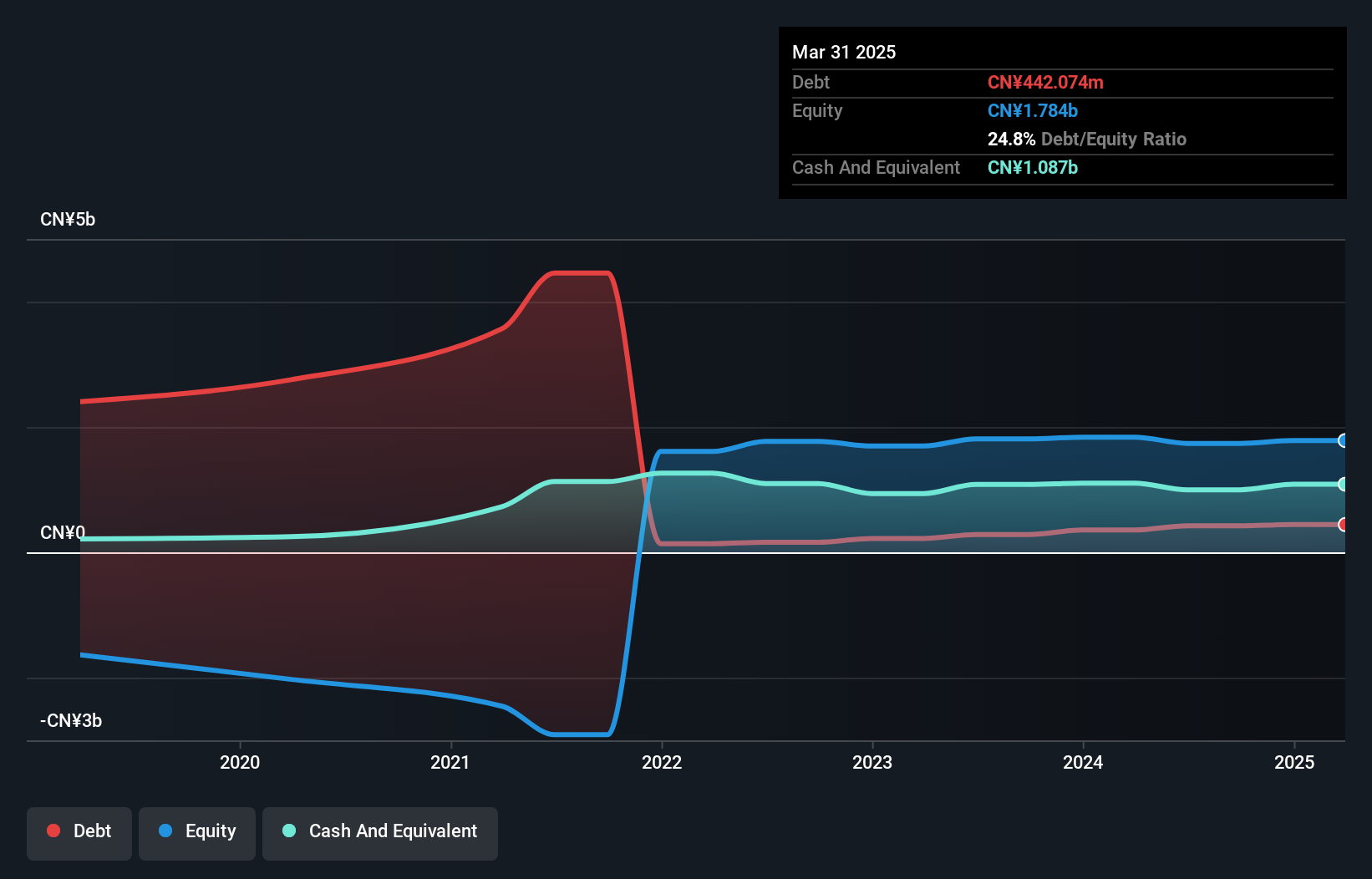Open details for the Debt/Equity Ratio row
1372x879 pixels.
click(1087, 139)
